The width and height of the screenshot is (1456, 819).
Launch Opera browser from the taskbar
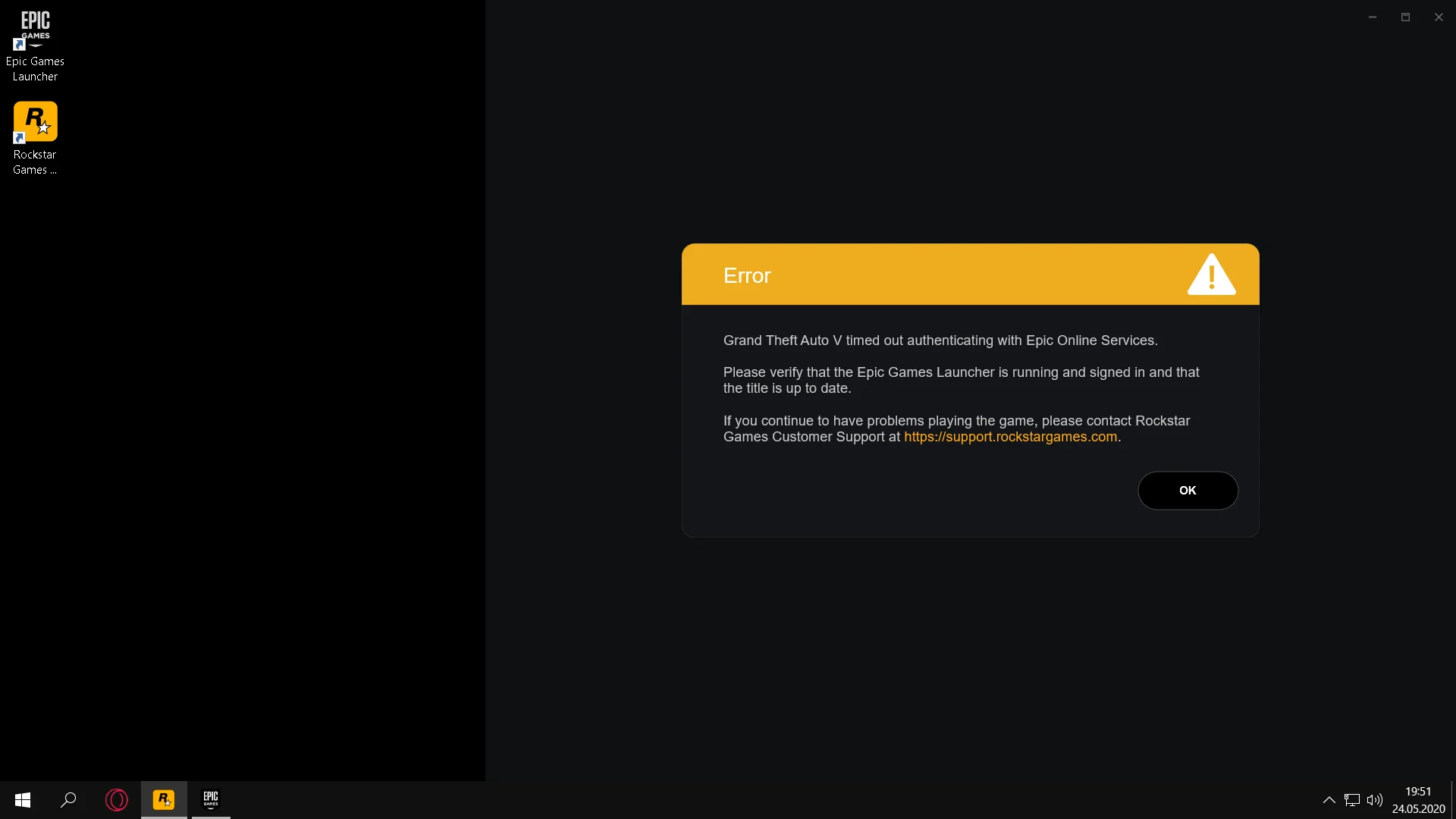117,800
